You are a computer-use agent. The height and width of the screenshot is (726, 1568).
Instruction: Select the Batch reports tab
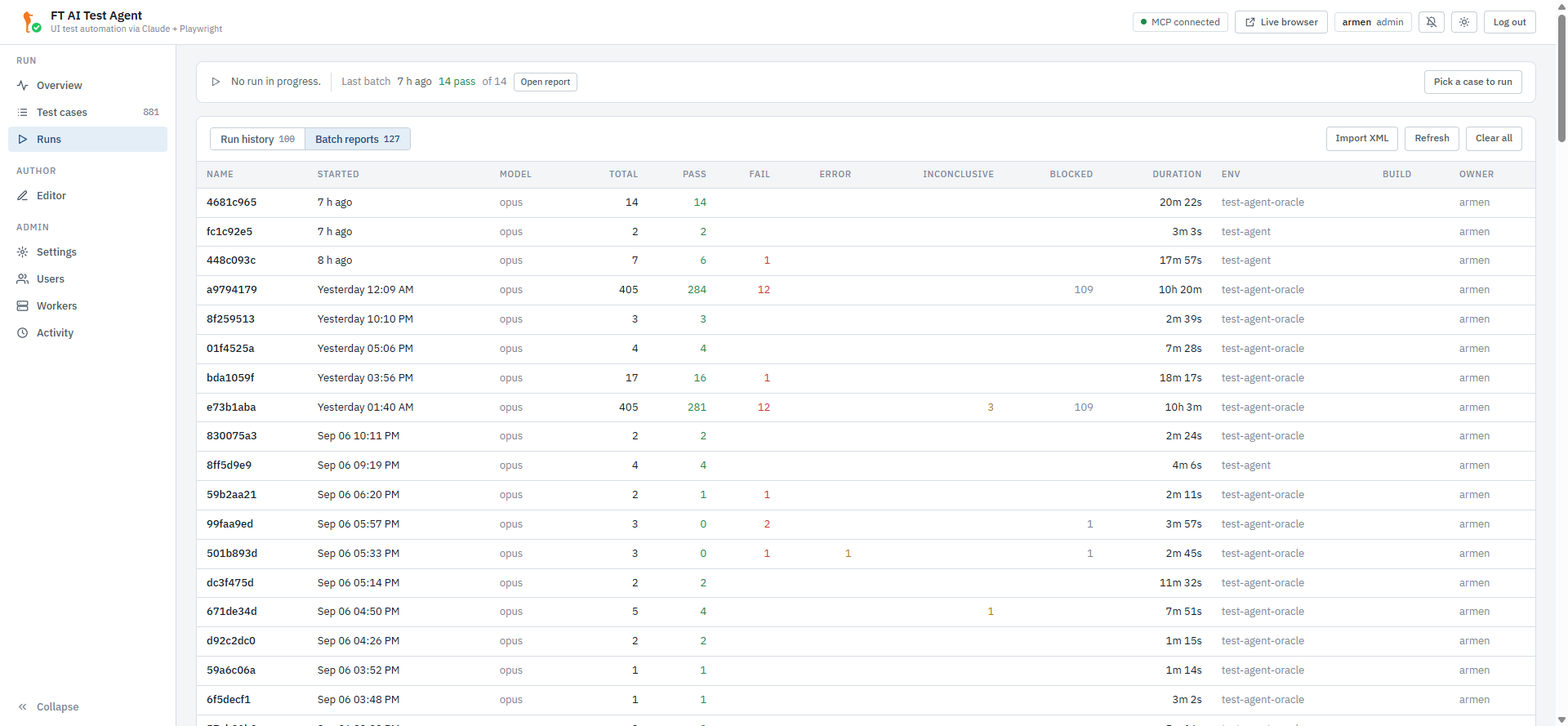click(357, 139)
